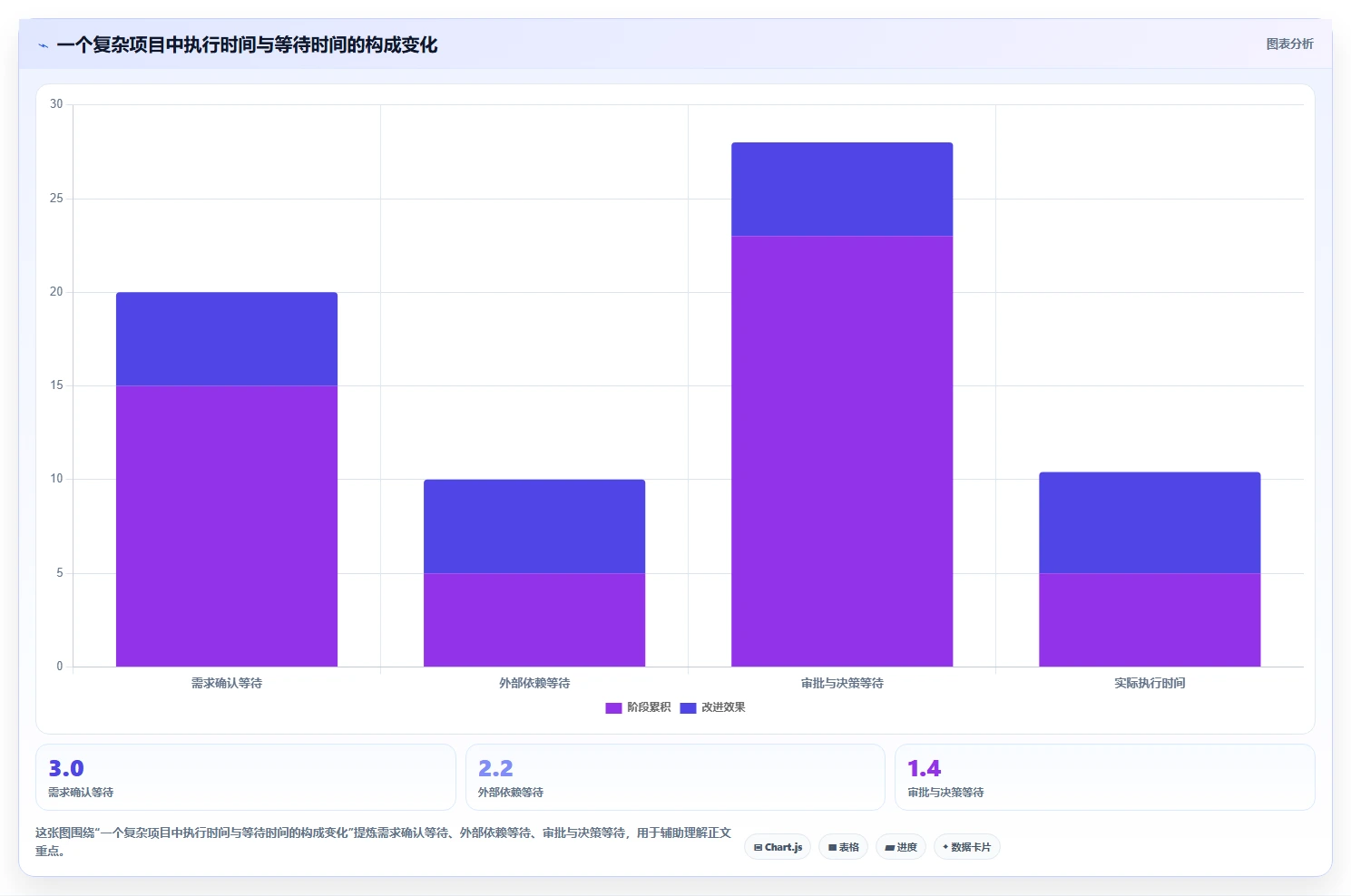Screen dimensions: 1351x896
Task: Select the purple 外部依赖等待 bar segment
Action: point(534,619)
